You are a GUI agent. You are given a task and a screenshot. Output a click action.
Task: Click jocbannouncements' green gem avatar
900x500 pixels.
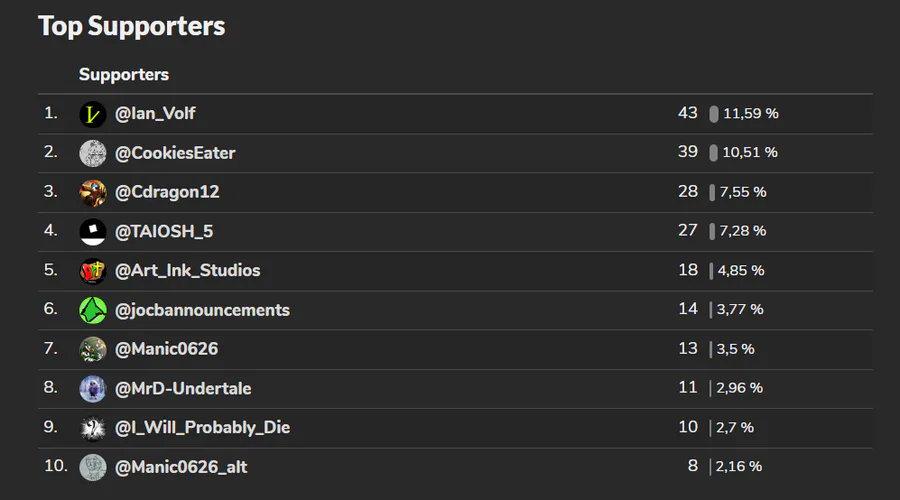point(92,311)
